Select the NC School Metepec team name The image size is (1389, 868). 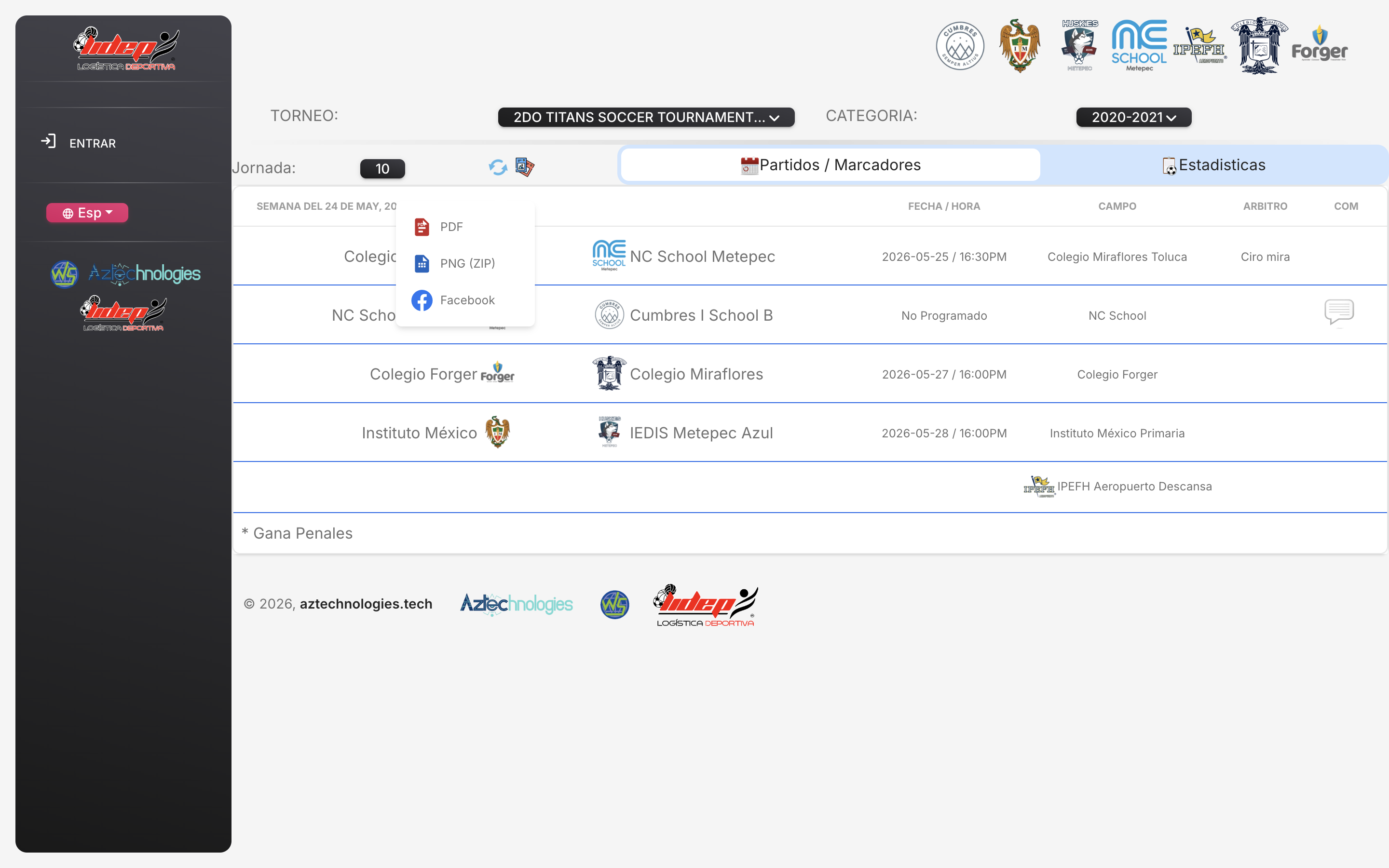703,257
